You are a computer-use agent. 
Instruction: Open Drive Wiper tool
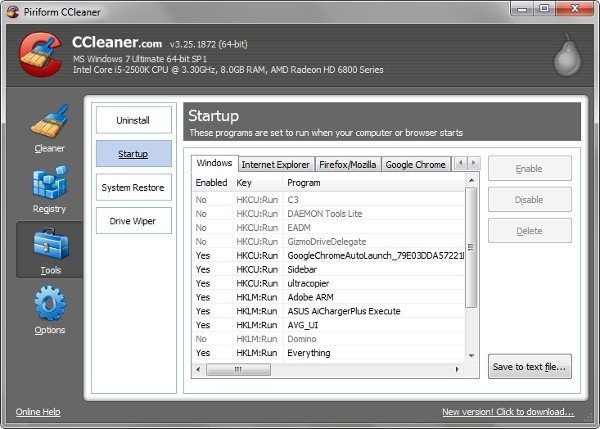(134, 221)
